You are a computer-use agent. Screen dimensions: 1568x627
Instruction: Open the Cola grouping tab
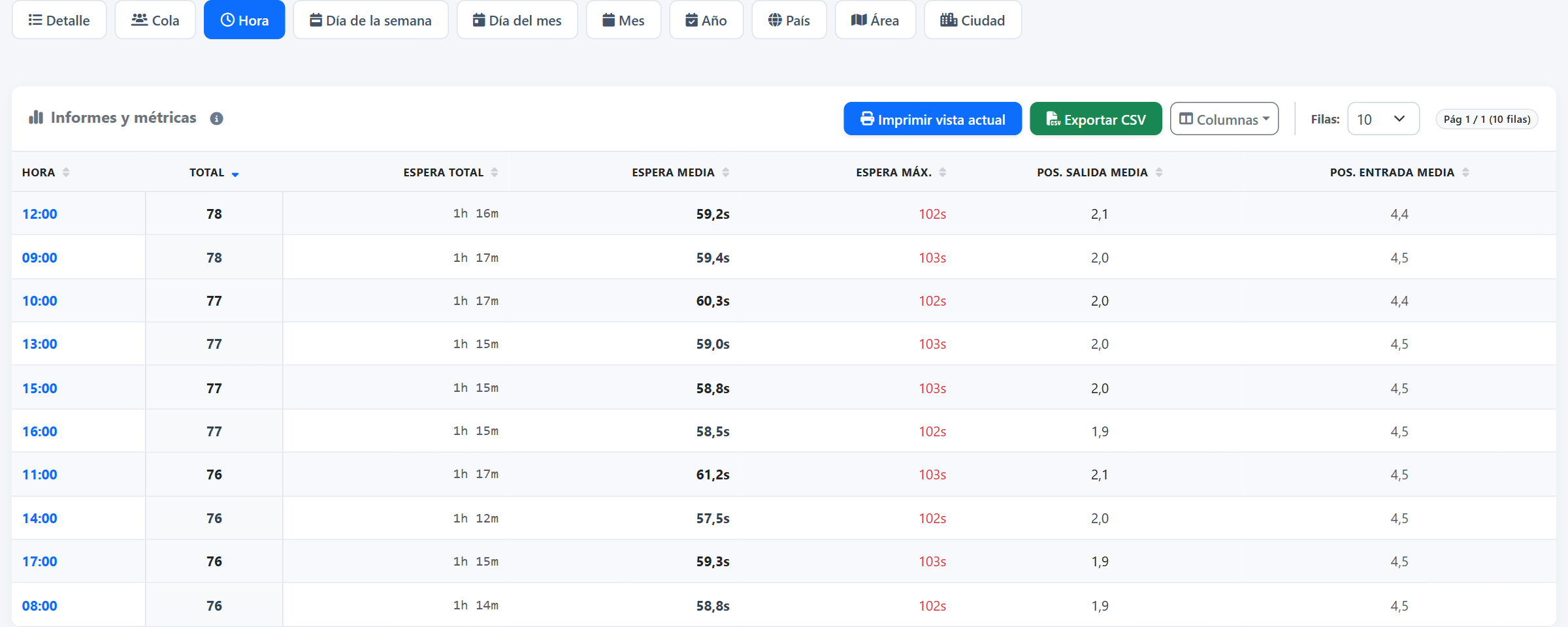[155, 20]
